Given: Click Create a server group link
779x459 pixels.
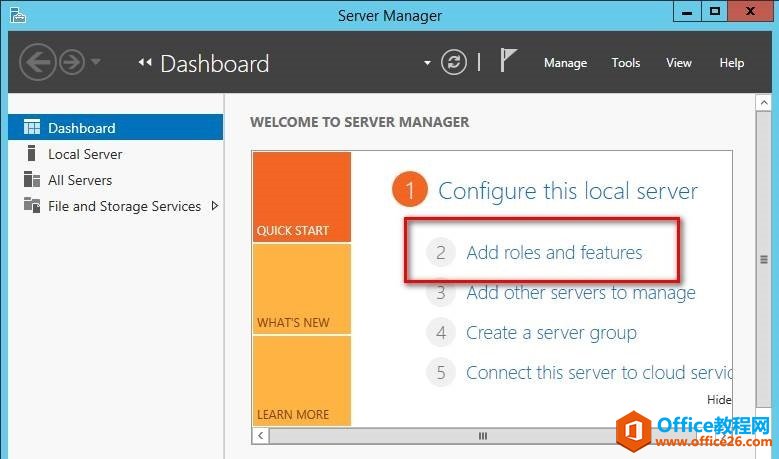Looking at the screenshot, I should pos(551,333).
